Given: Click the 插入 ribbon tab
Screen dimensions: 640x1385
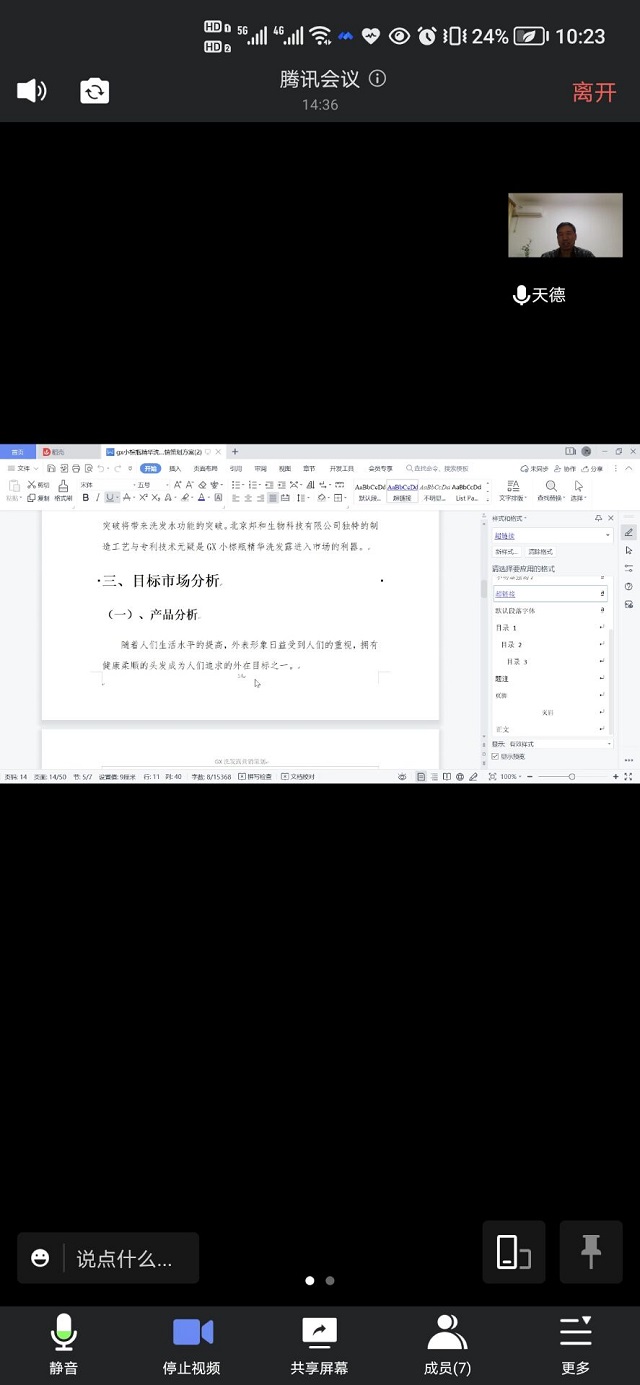Looking at the screenshot, I should pos(175,468).
